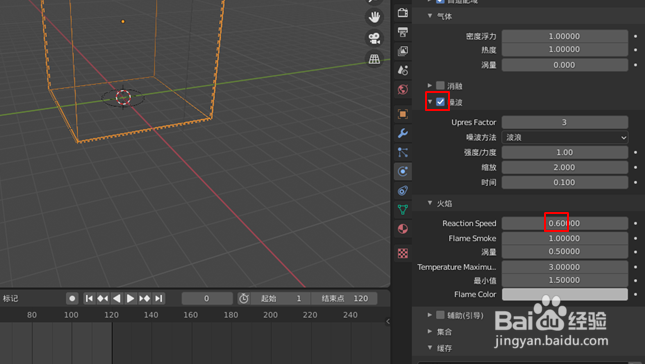Toggle camera view in the viewport

374,38
